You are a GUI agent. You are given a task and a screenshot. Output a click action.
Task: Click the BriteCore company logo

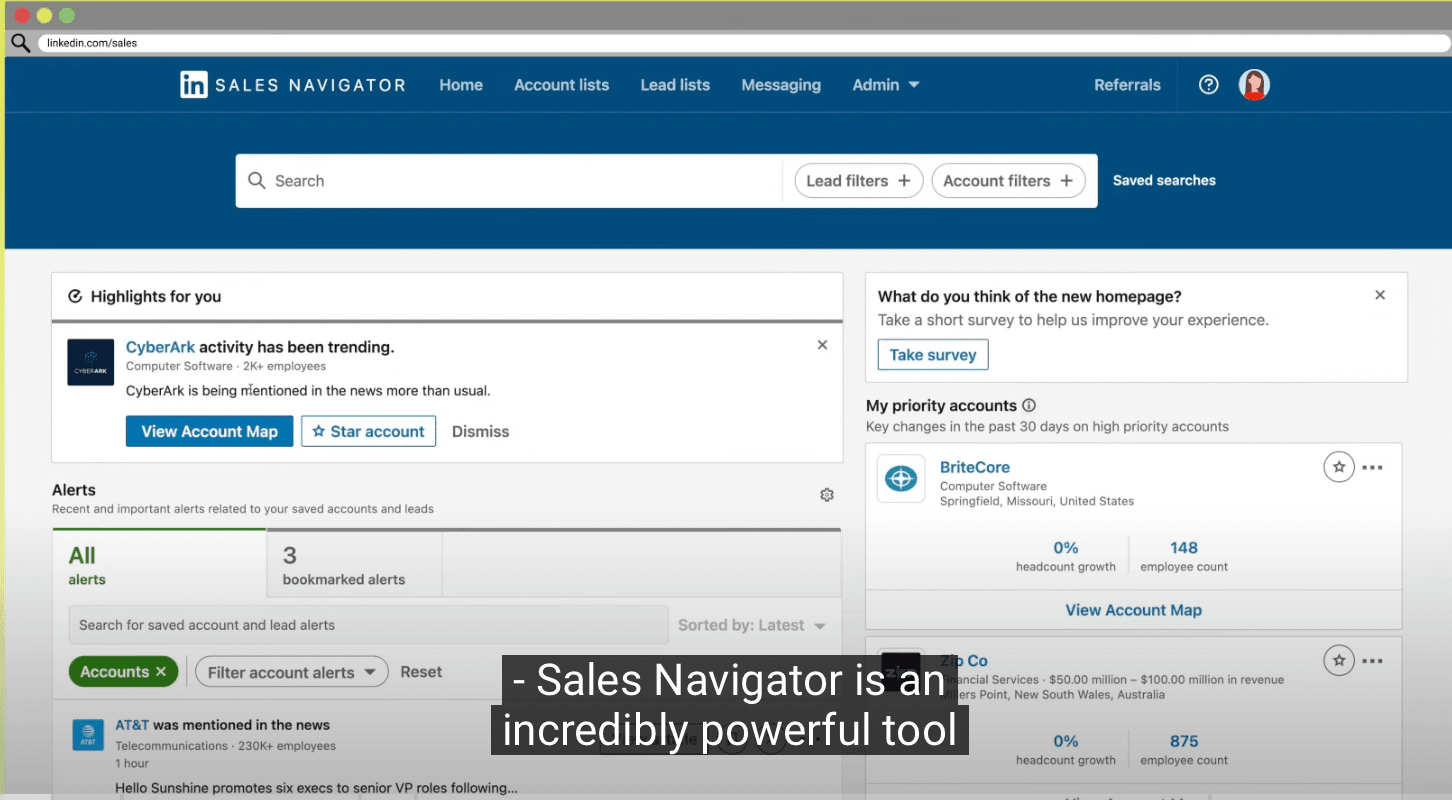tap(901, 479)
